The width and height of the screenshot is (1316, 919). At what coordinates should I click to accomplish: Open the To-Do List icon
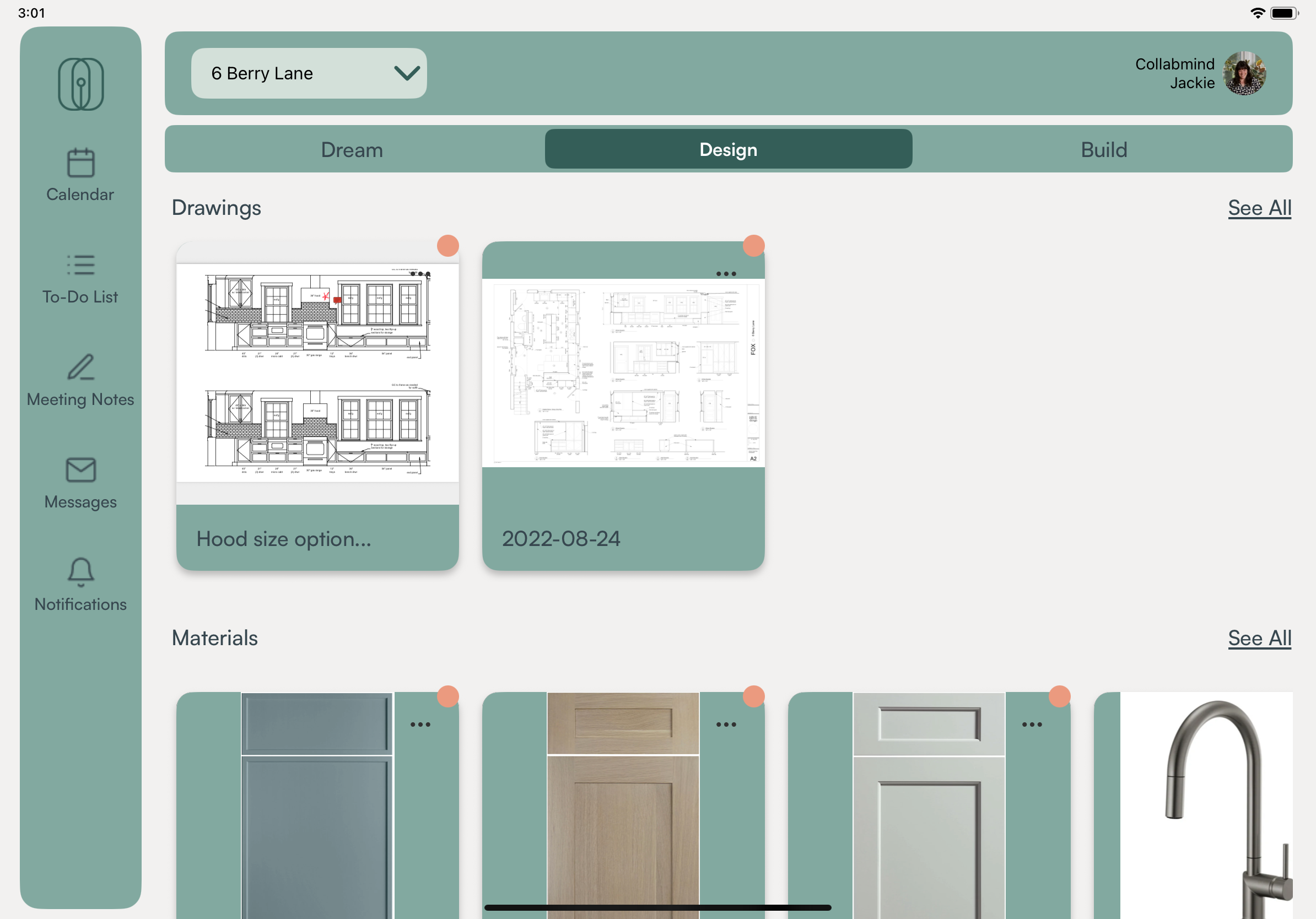click(81, 265)
